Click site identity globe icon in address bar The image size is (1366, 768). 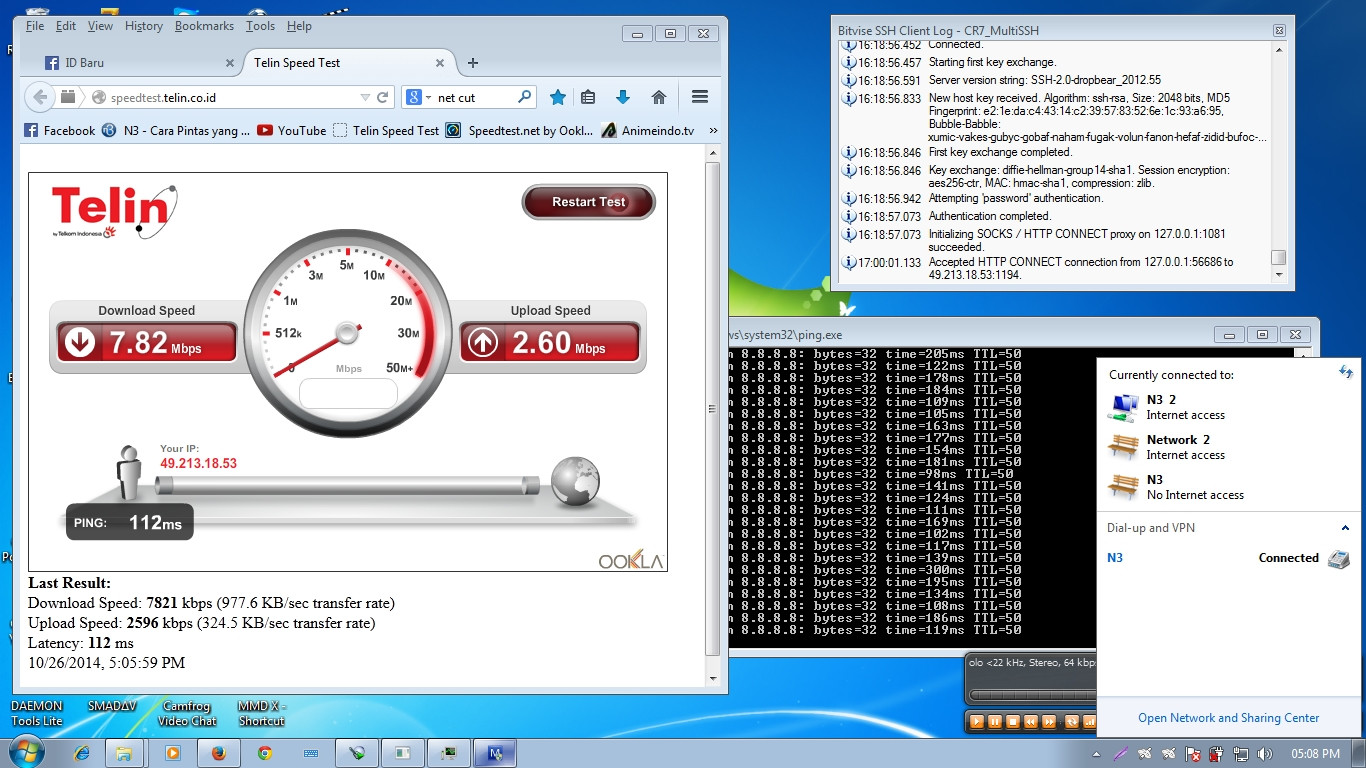click(x=99, y=97)
